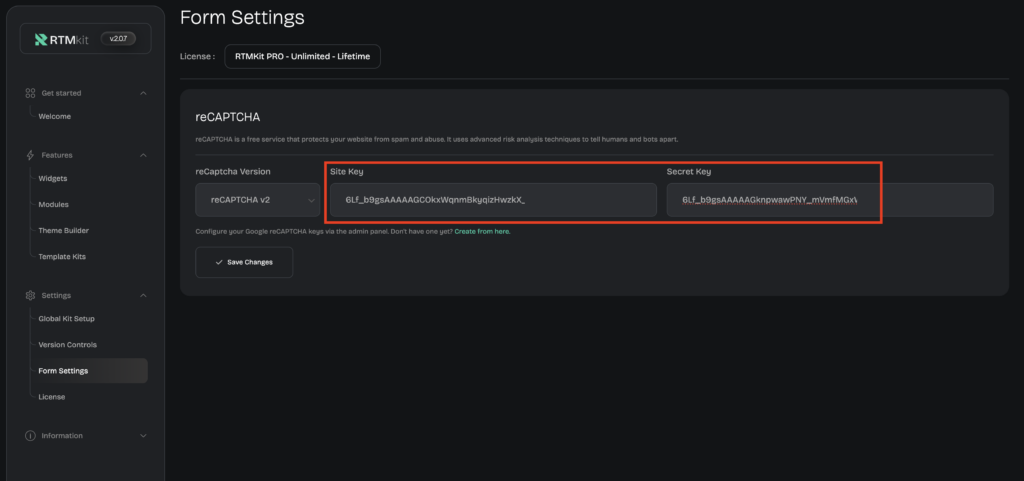This screenshot has height=481, width=1024.
Task: Open the Widgets menu item
Action: pyautogui.click(x=53, y=178)
